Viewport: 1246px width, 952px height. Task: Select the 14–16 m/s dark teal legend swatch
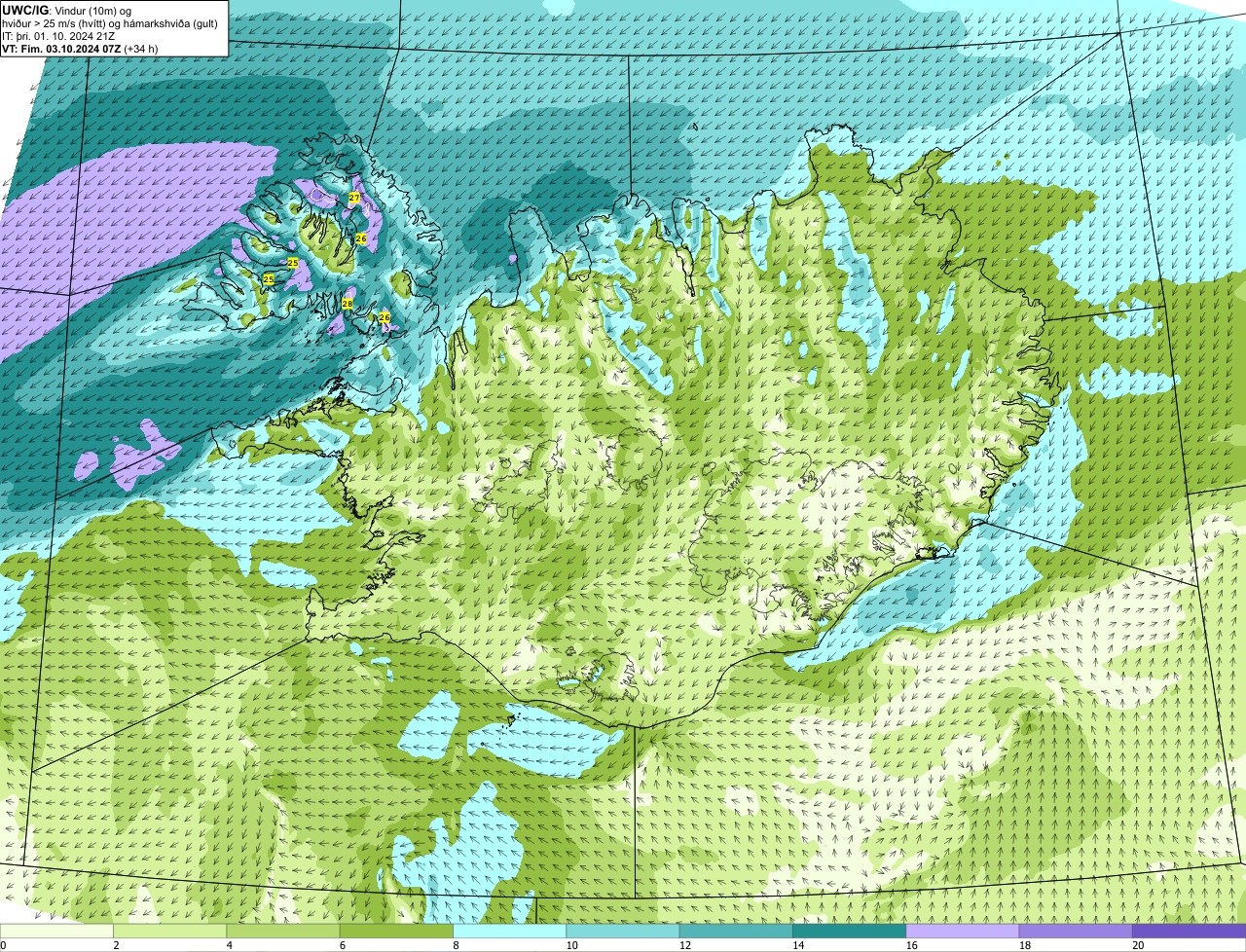(849, 931)
